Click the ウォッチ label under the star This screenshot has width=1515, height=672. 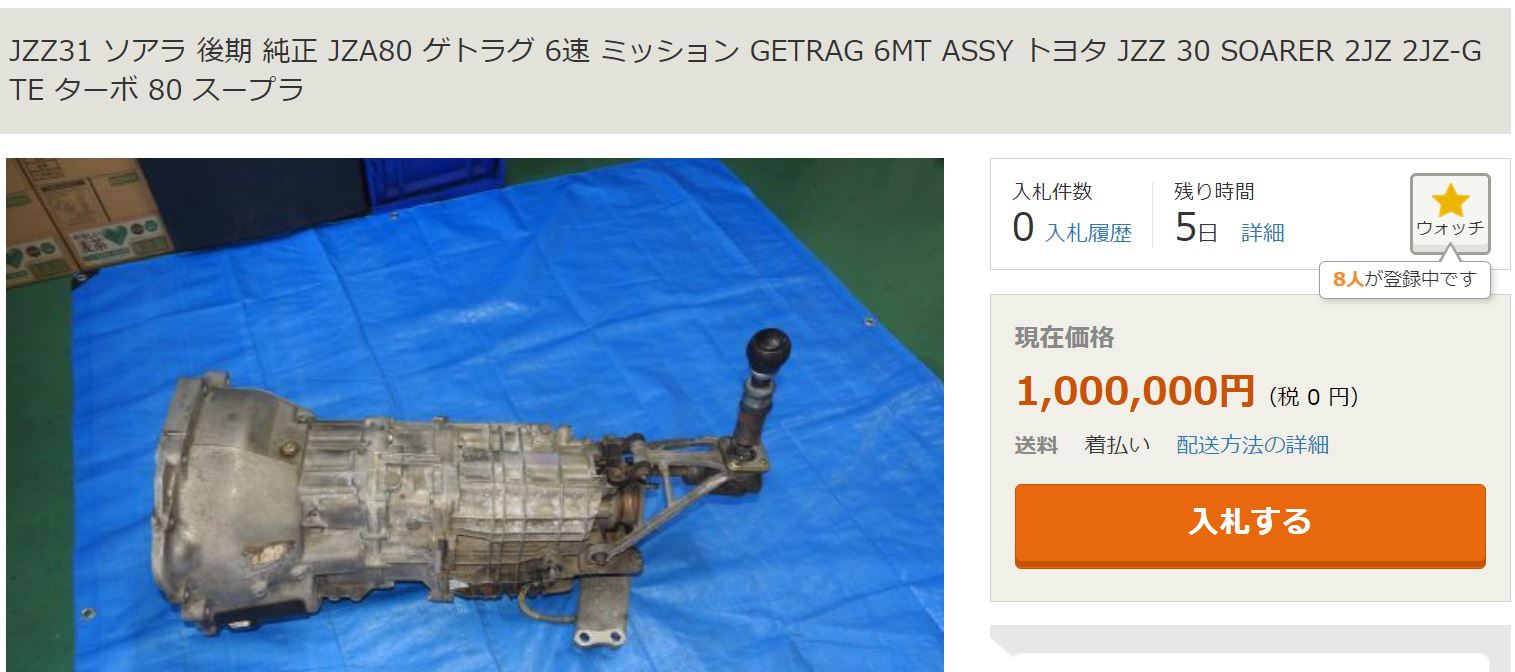[1450, 227]
